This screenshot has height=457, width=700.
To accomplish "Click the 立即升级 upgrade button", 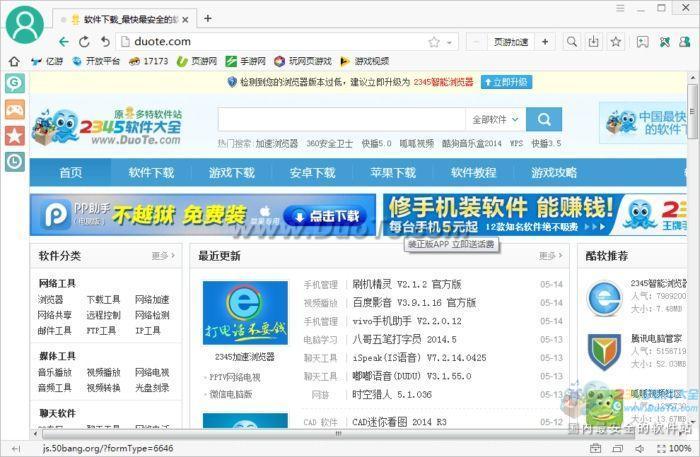I will coord(506,82).
